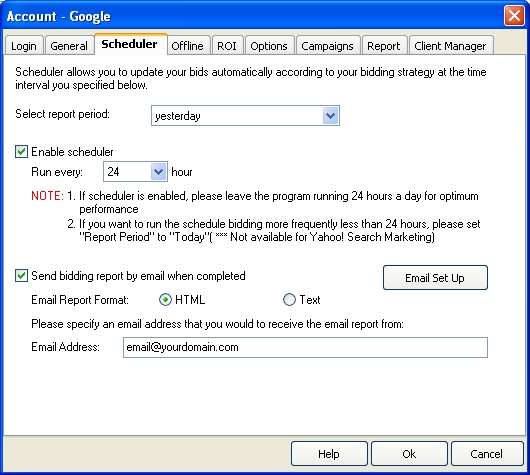Focus the Email Address input field
Screen dimensions: 530x475
point(305,347)
